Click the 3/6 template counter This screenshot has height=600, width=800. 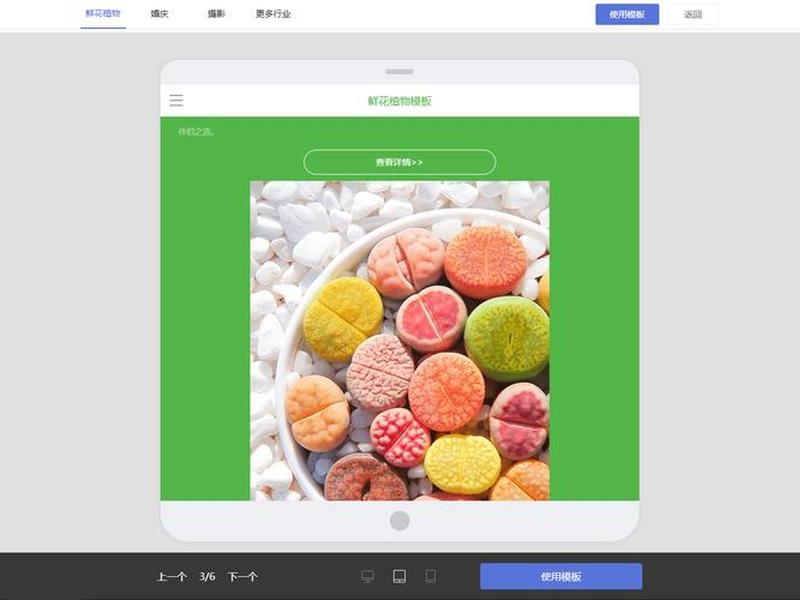click(207, 577)
